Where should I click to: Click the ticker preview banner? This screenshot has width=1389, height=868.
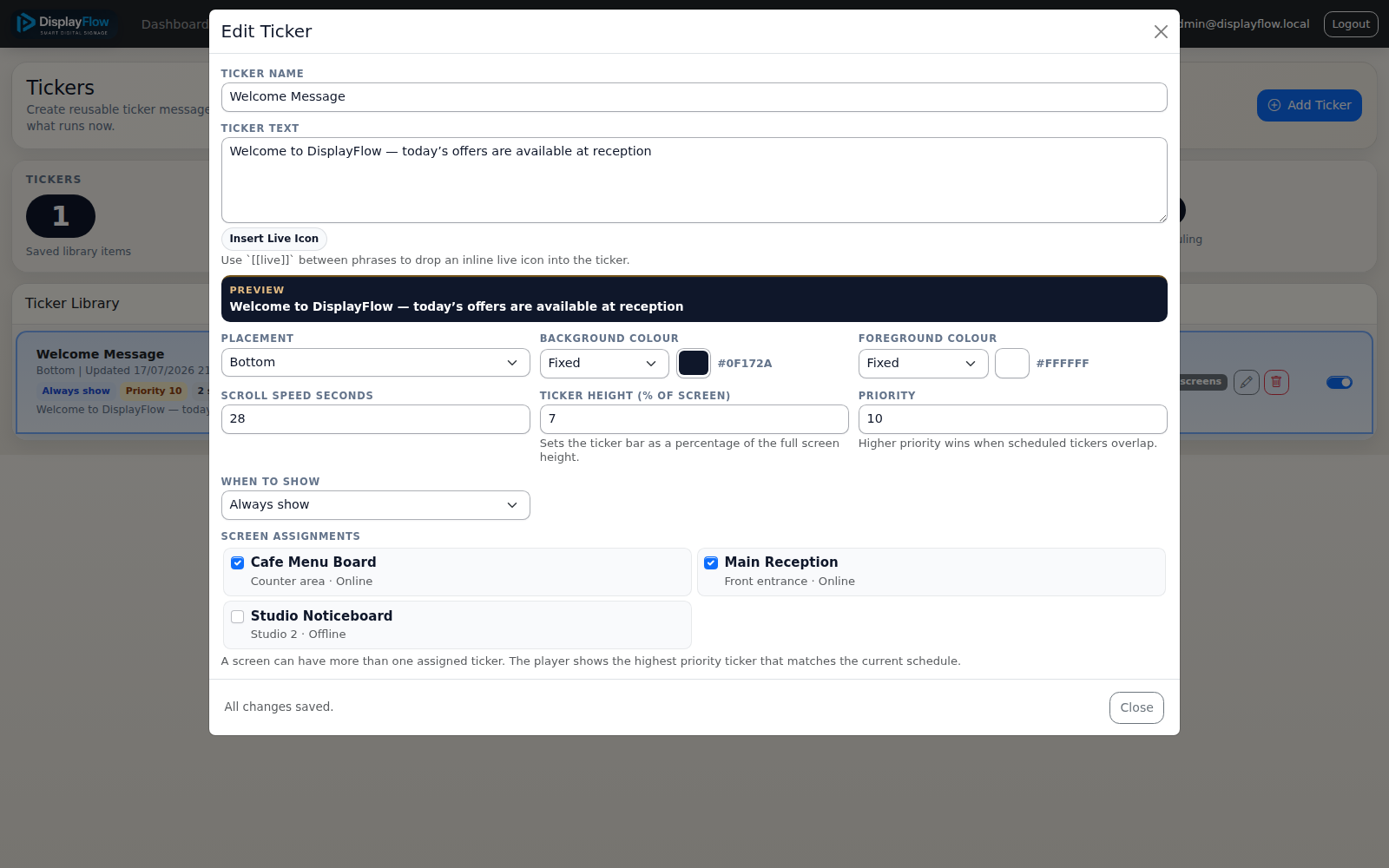pyautogui.click(x=694, y=299)
